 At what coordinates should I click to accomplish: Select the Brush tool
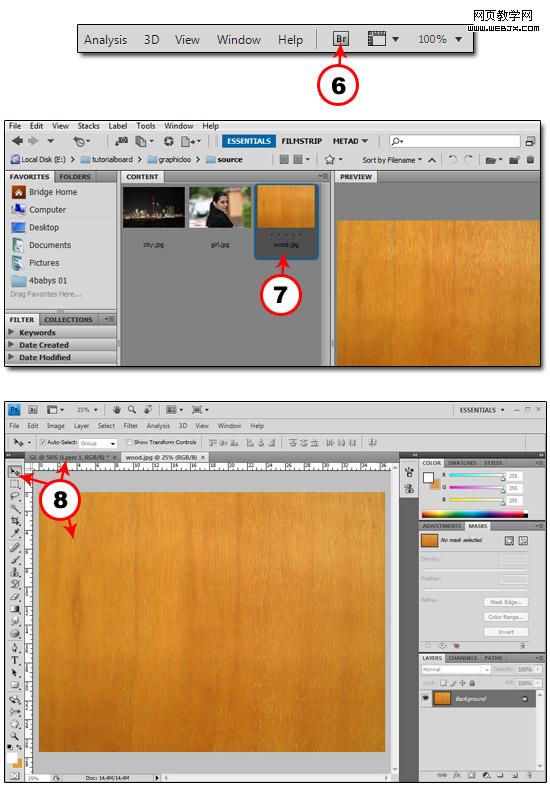tap(15, 560)
